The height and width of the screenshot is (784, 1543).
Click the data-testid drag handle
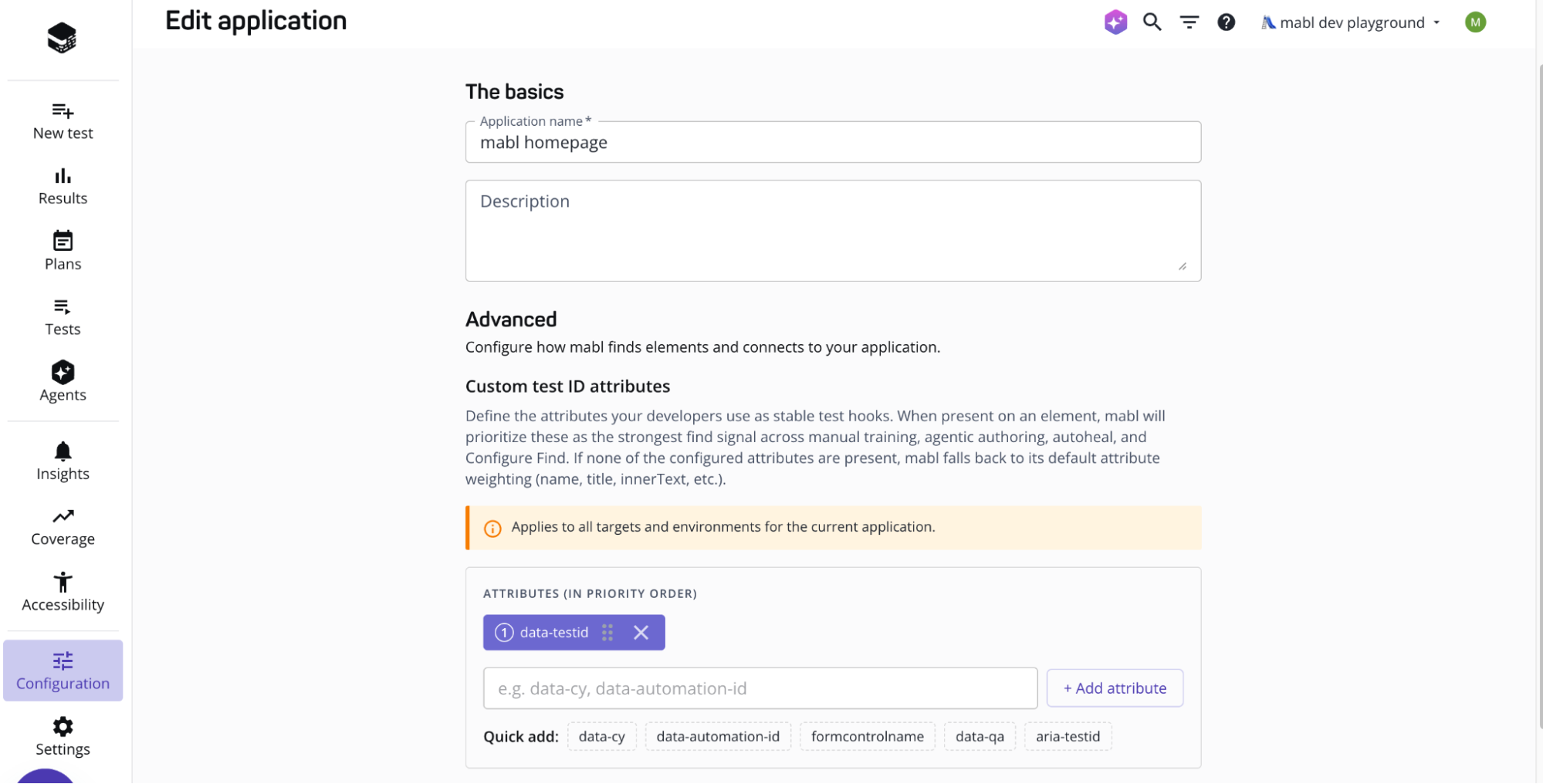607,633
